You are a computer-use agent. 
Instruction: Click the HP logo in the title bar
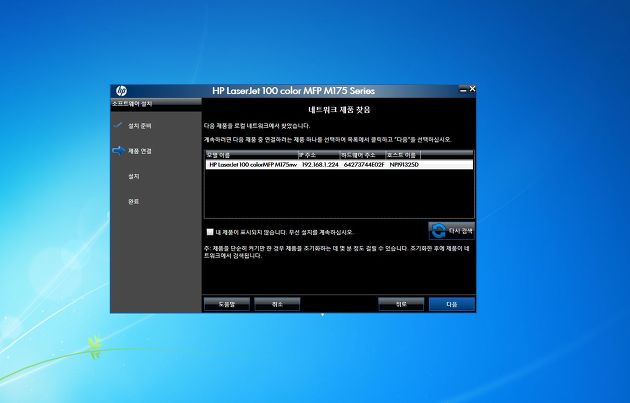click(x=121, y=91)
